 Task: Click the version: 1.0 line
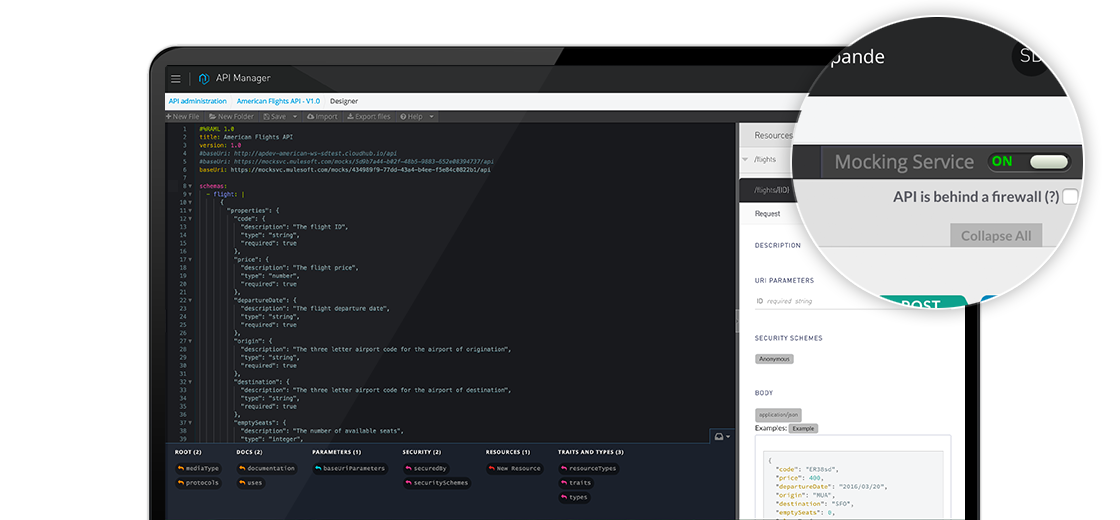point(220,145)
